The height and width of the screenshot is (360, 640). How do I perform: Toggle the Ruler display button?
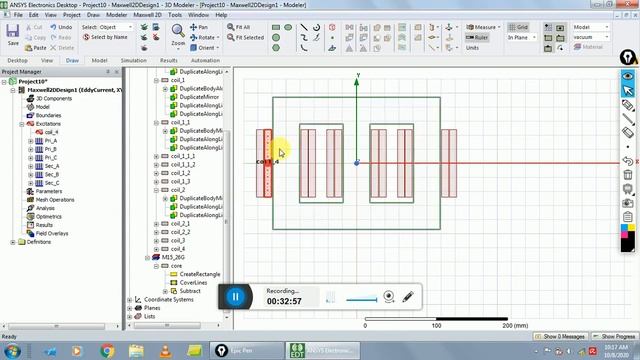pos(477,38)
